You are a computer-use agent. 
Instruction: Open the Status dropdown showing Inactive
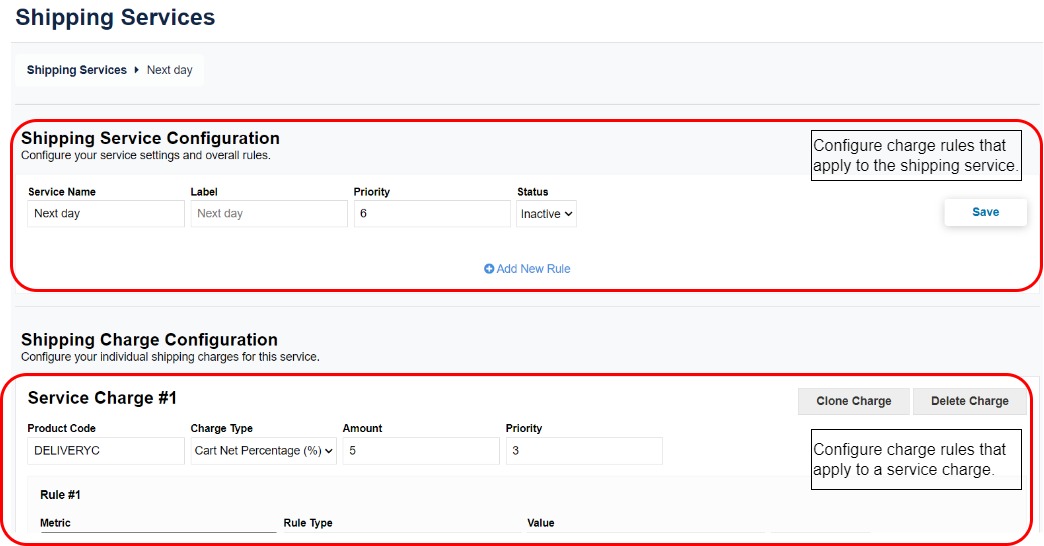click(546, 214)
